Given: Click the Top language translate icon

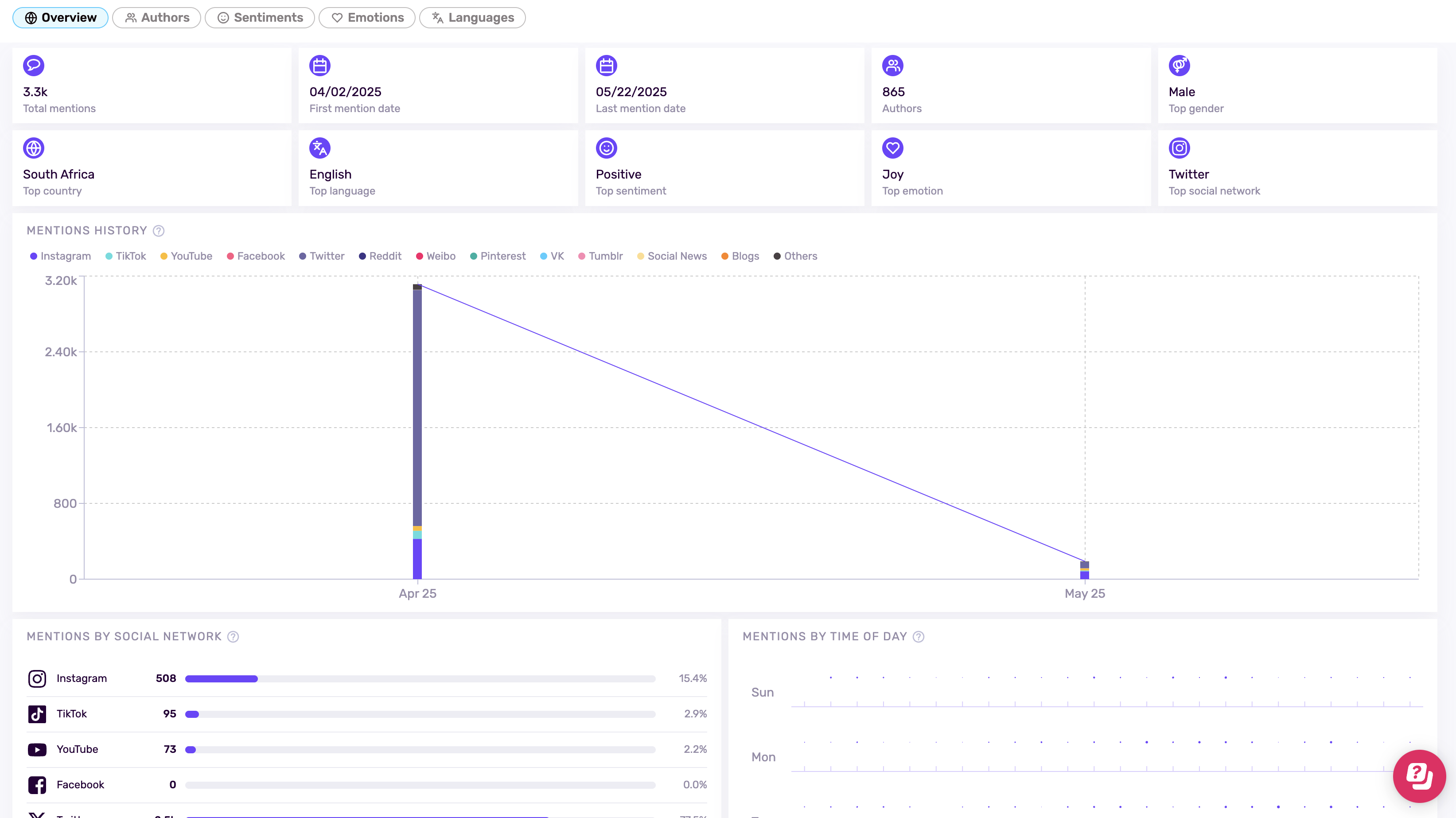Looking at the screenshot, I should 320,148.
